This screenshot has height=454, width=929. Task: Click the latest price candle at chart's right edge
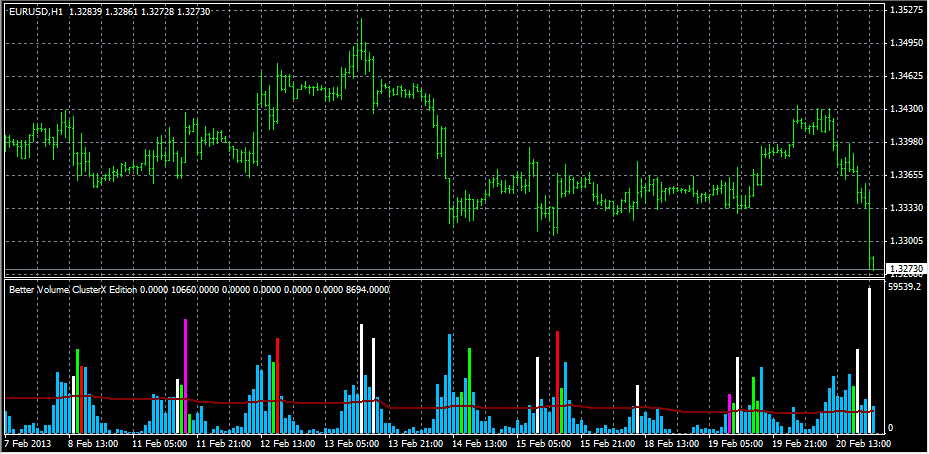[872, 262]
